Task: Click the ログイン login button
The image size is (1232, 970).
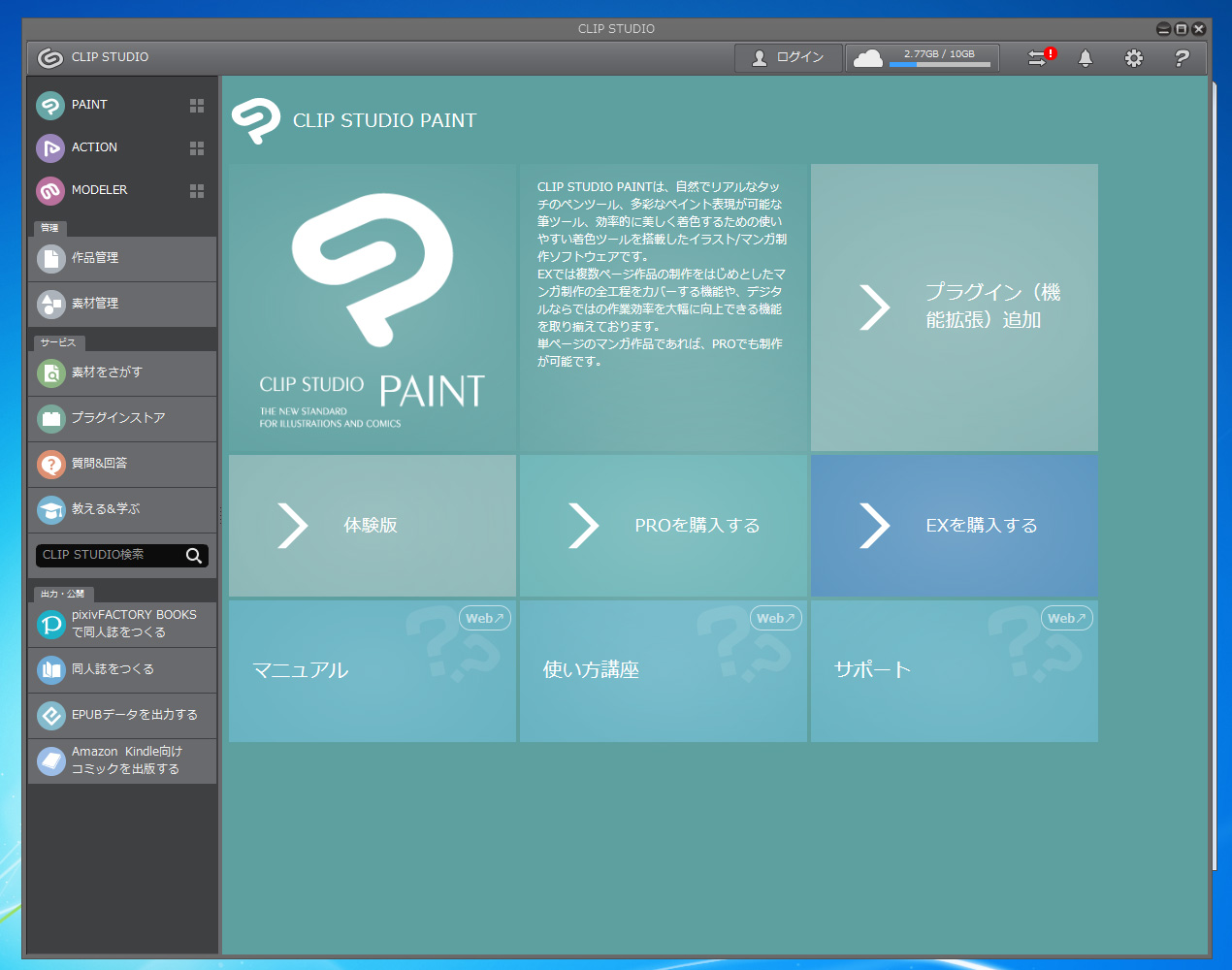Action: [788, 58]
